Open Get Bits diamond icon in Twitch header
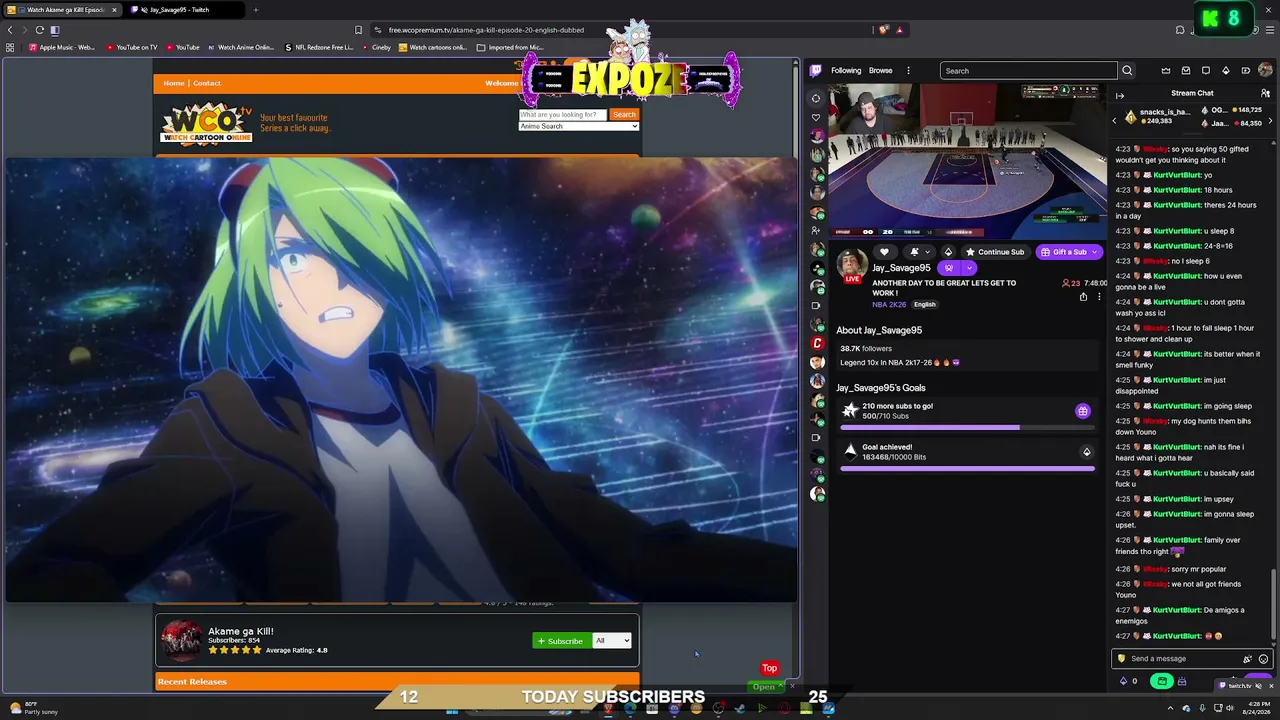1280x720 pixels. click(1226, 71)
